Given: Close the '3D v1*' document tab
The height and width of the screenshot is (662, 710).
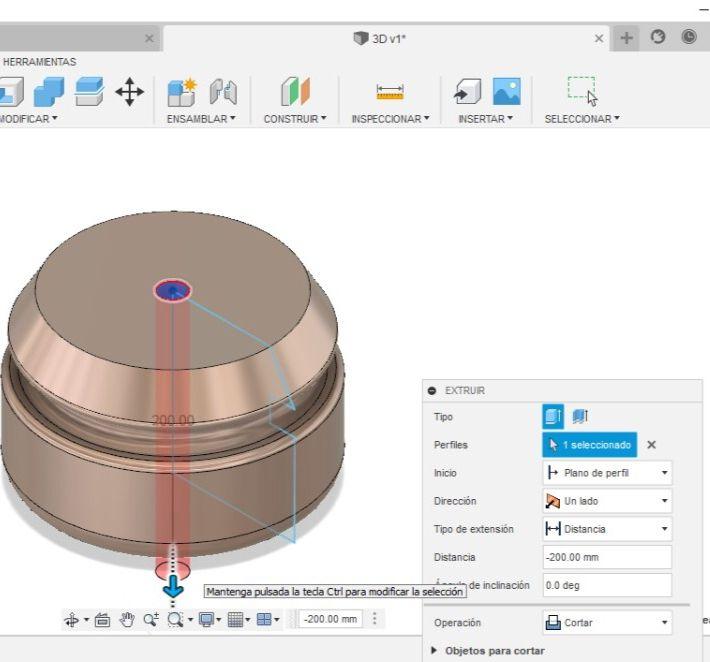Looking at the screenshot, I should tap(599, 38).
